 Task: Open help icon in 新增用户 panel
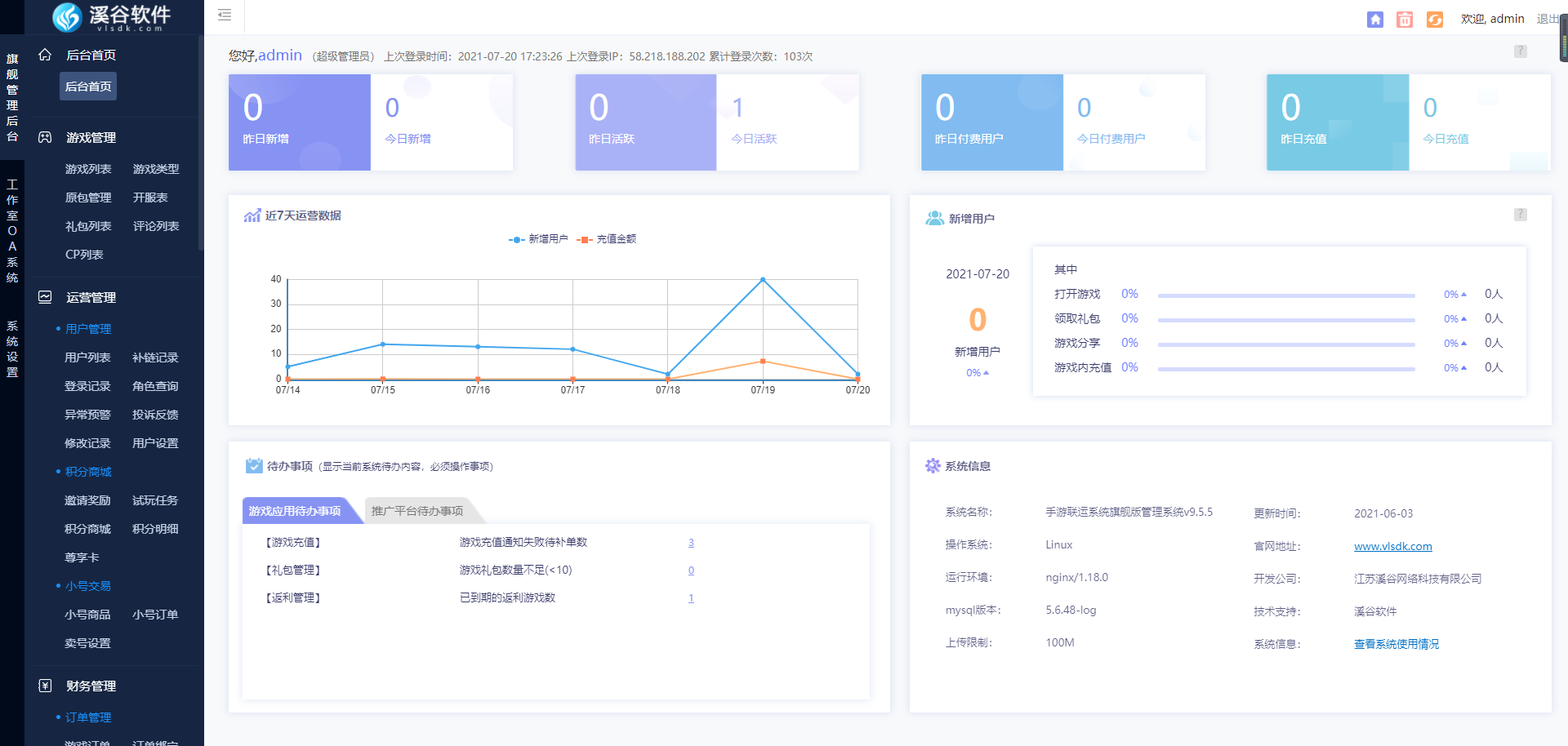coord(1520,215)
